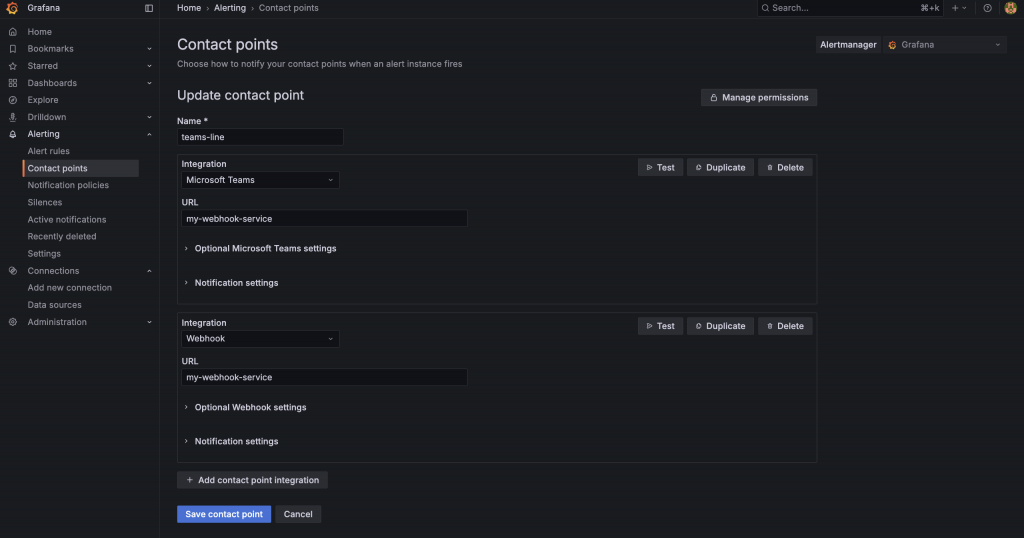Viewport: 1024px width, 538px height.
Task: Open Notification policies in sidebar
Action: point(68,185)
